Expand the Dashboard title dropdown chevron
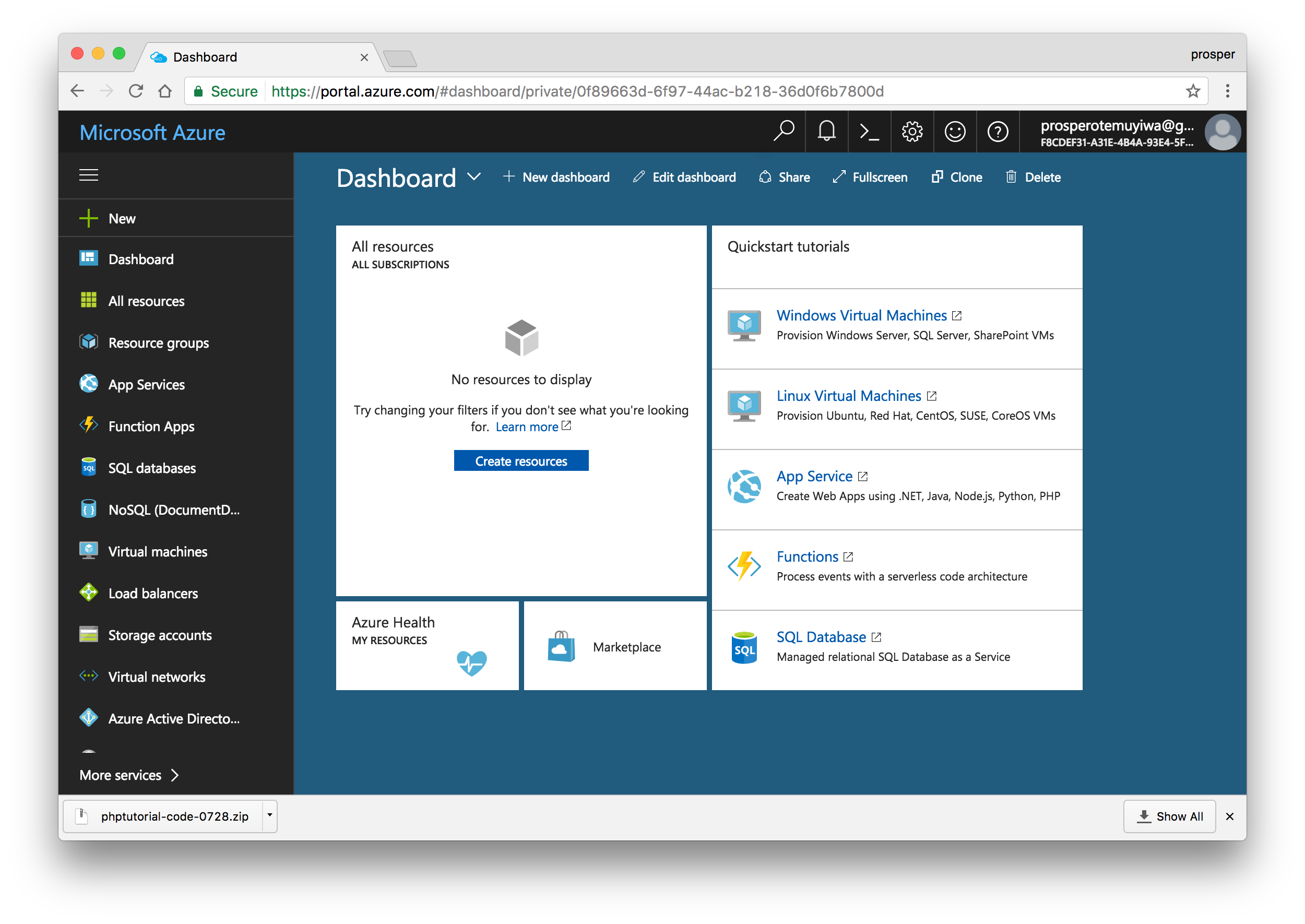Screen dimensions: 1305x924 click(474, 177)
